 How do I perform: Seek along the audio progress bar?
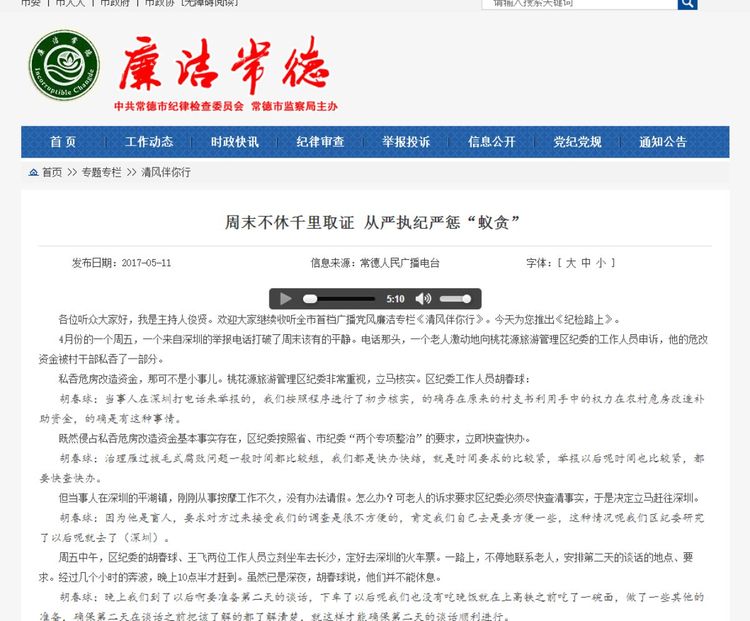click(339, 299)
